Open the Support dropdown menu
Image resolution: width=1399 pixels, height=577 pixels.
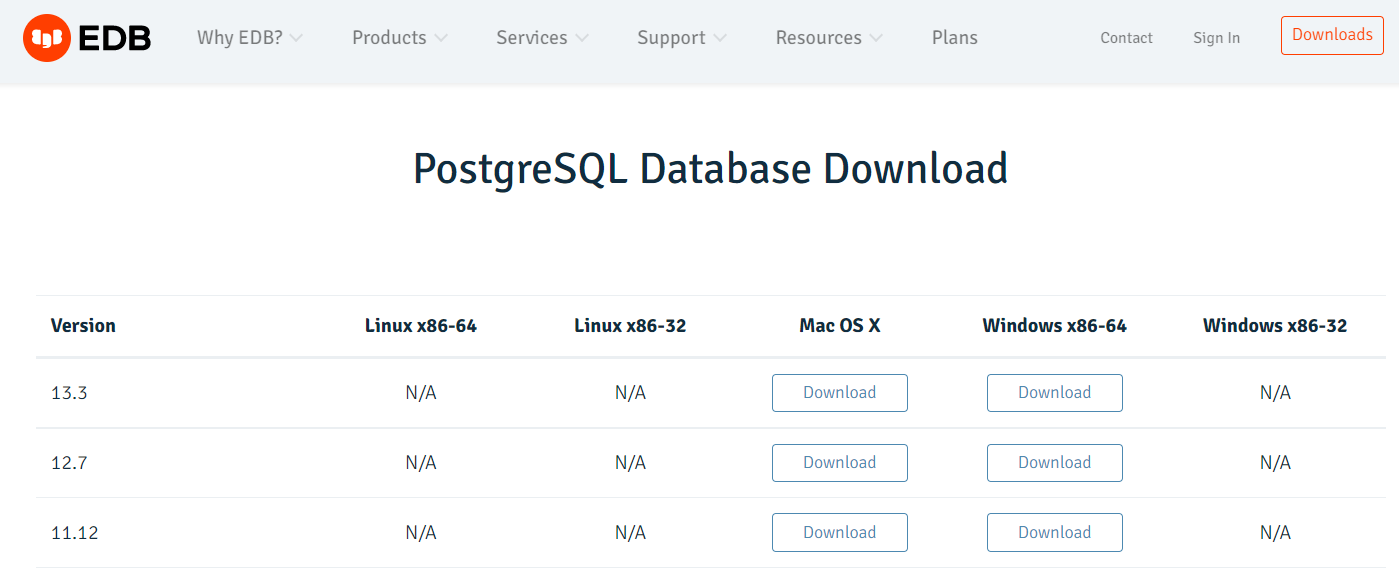(680, 37)
